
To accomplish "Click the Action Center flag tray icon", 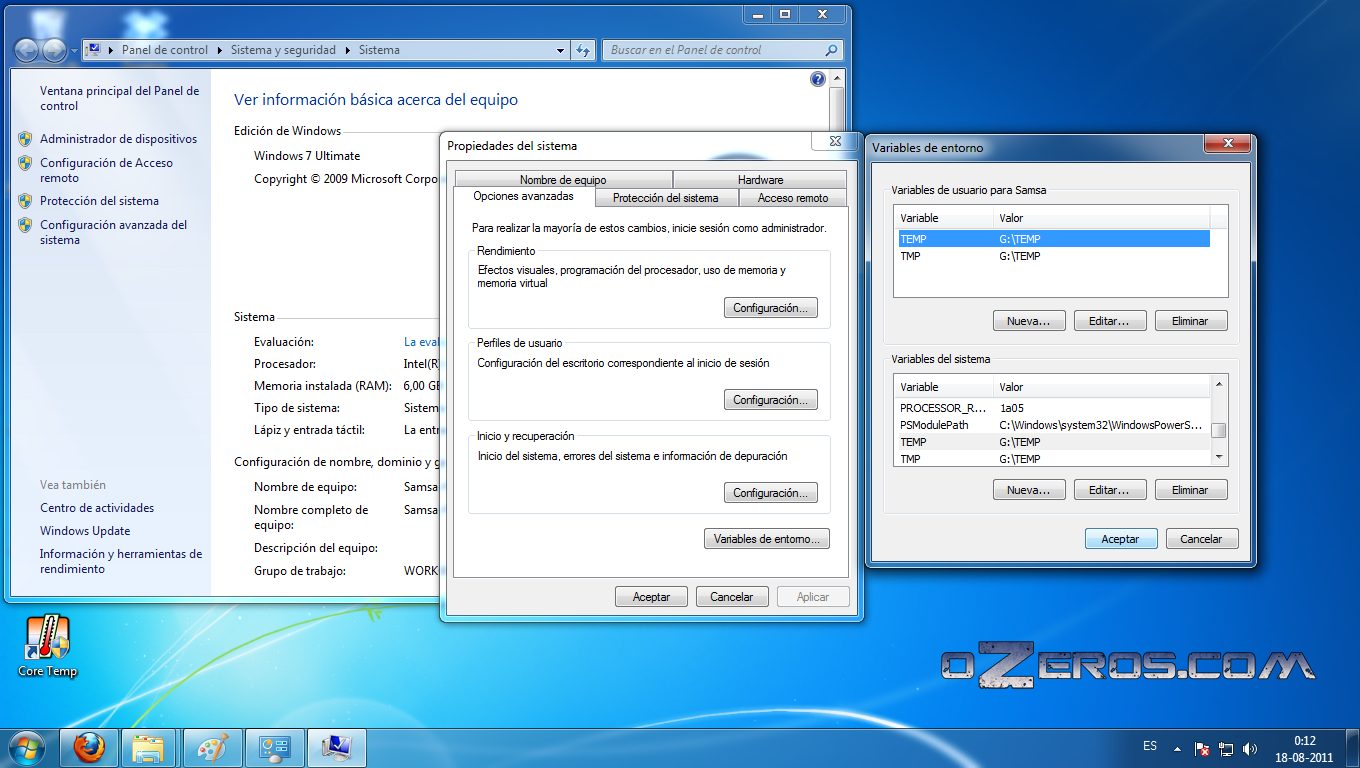I will point(1203,748).
